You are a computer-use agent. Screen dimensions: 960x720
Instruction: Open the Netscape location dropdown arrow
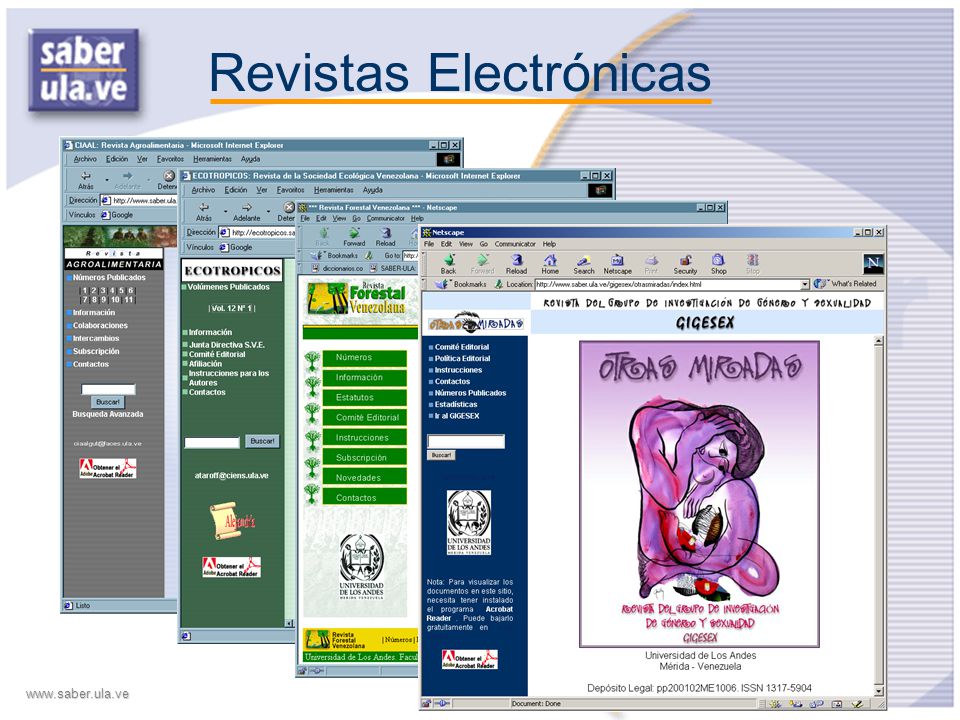coord(805,285)
